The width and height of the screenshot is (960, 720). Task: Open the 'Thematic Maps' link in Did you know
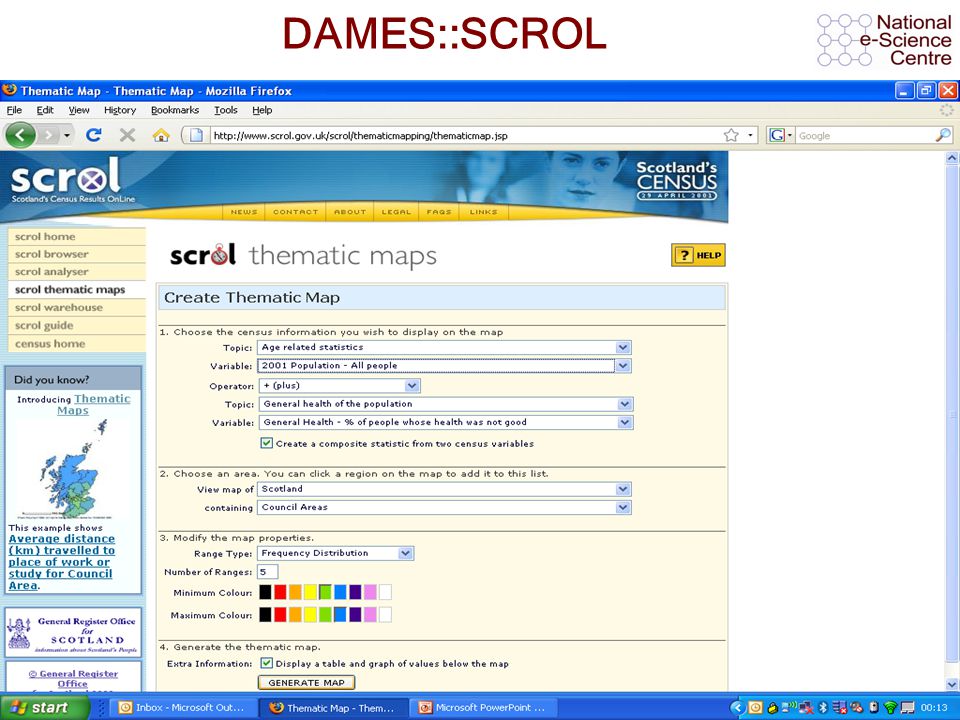click(x=94, y=404)
